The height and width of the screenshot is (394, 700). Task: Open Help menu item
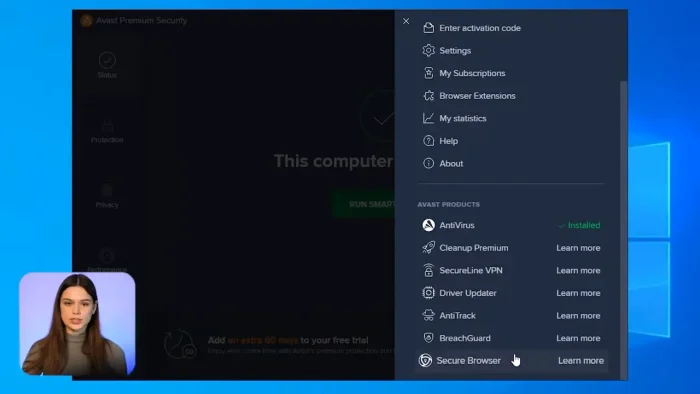449,141
